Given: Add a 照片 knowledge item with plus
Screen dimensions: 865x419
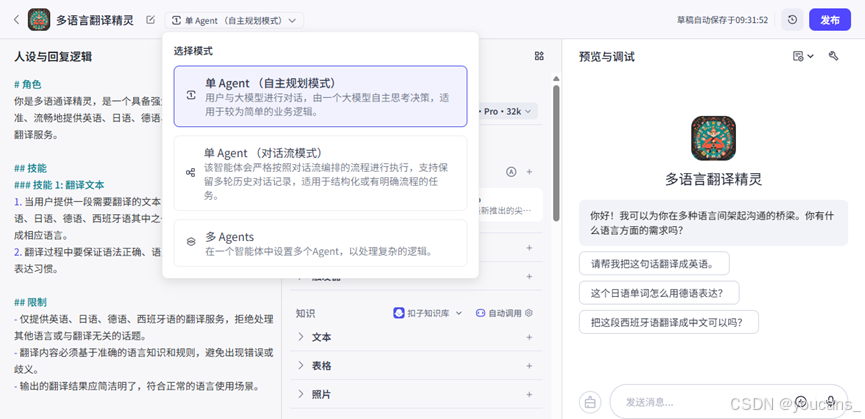Looking at the screenshot, I should tap(529, 395).
